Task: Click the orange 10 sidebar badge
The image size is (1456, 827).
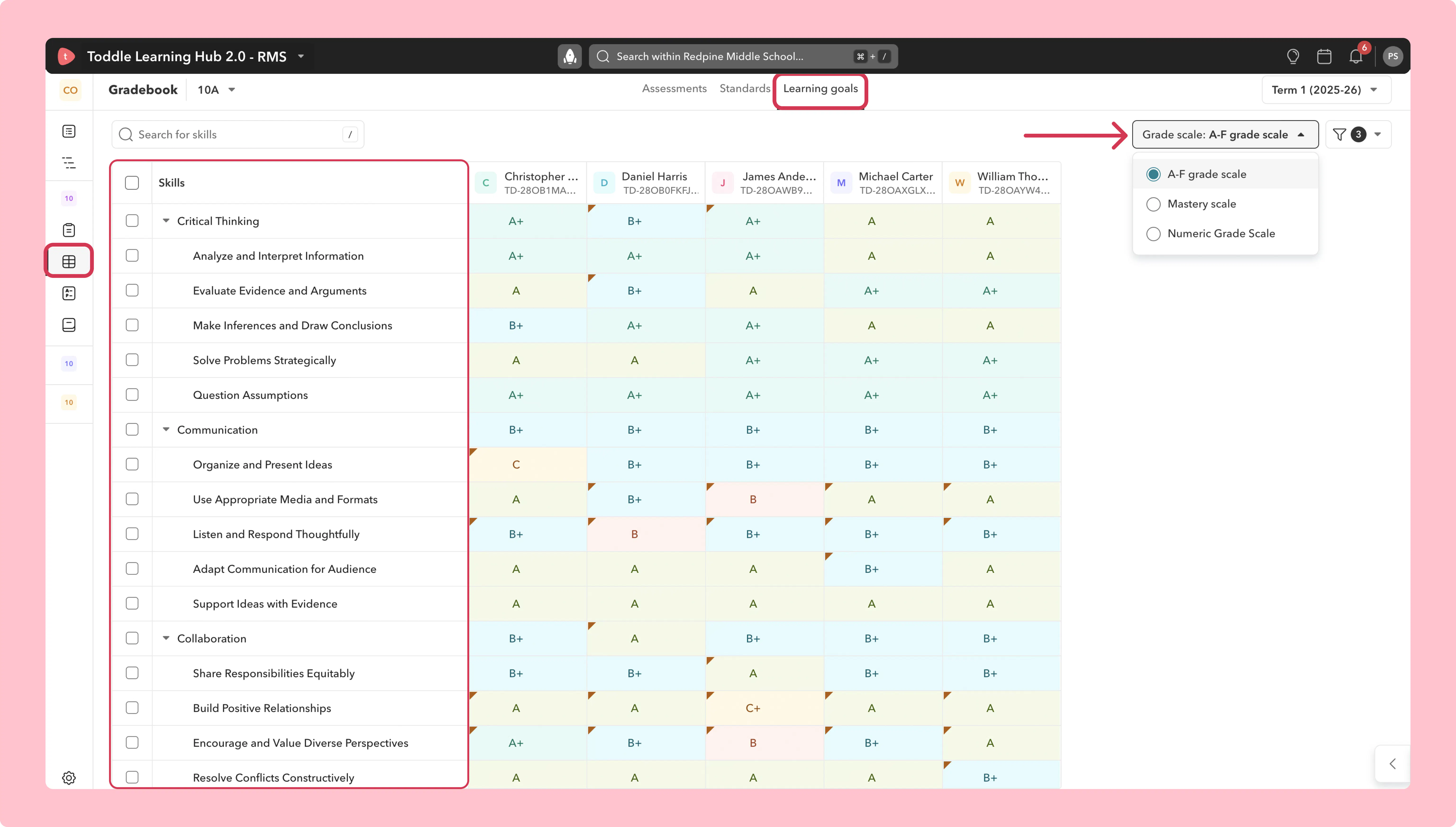Action: [x=69, y=402]
